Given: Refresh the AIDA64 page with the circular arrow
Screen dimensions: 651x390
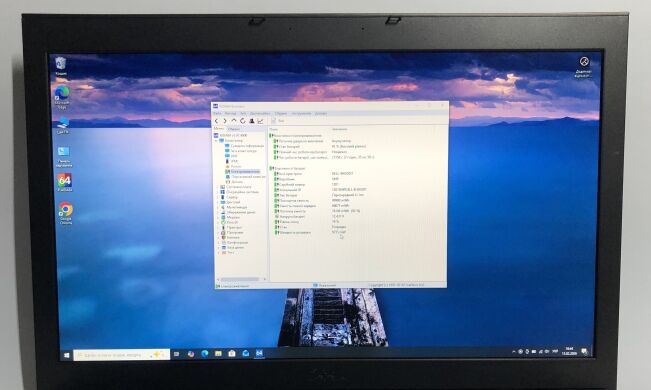Looking at the screenshot, I should [242, 121].
